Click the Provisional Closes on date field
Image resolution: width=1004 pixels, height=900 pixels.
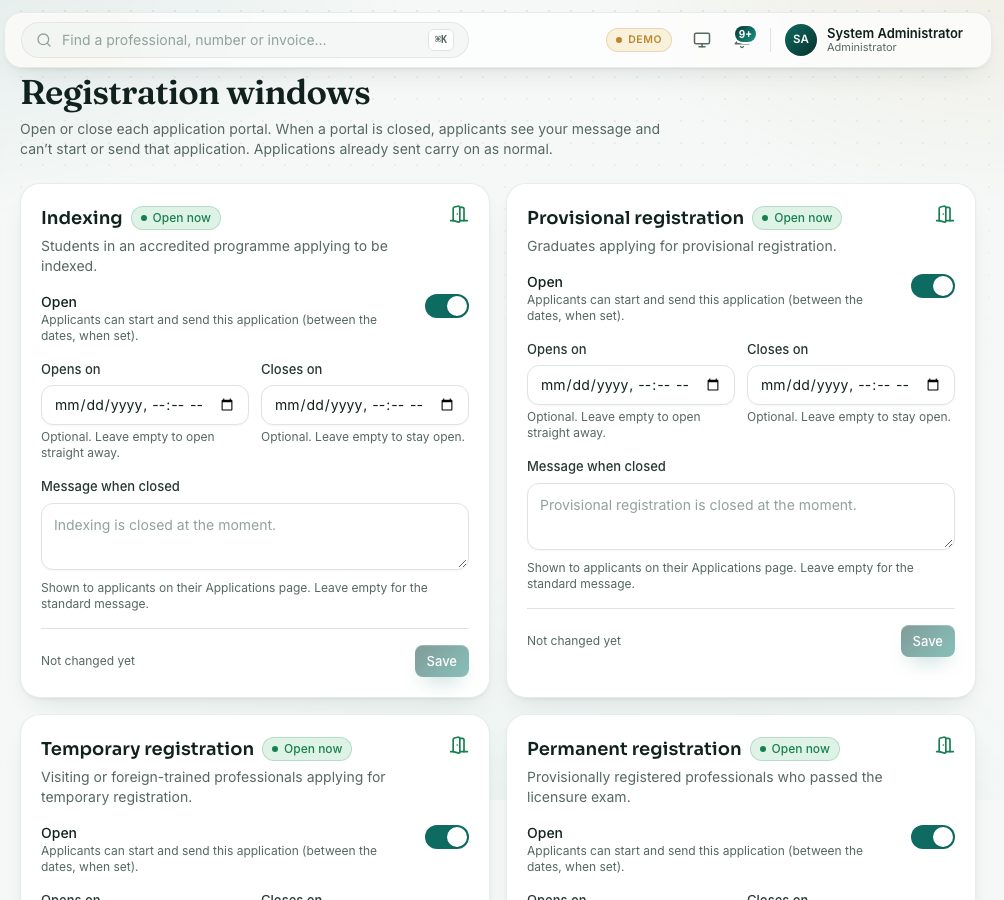tap(851, 385)
